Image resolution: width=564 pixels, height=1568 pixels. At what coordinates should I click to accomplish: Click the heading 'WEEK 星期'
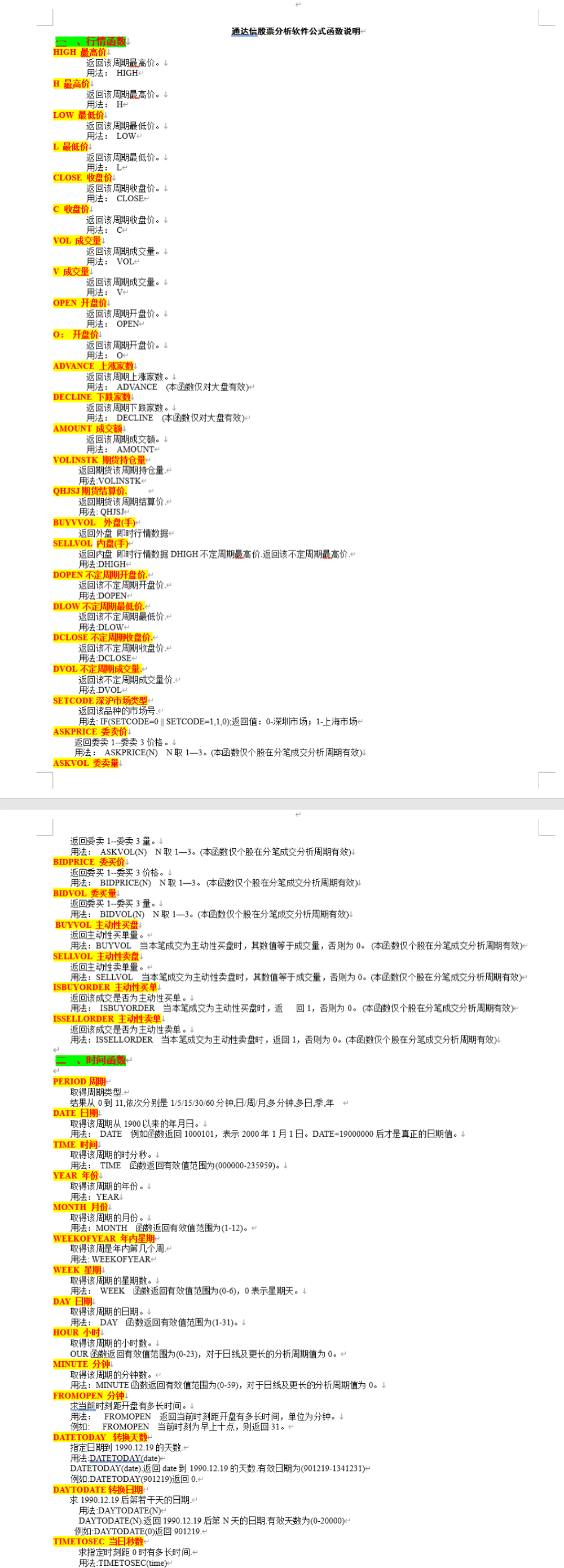click(77, 1270)
